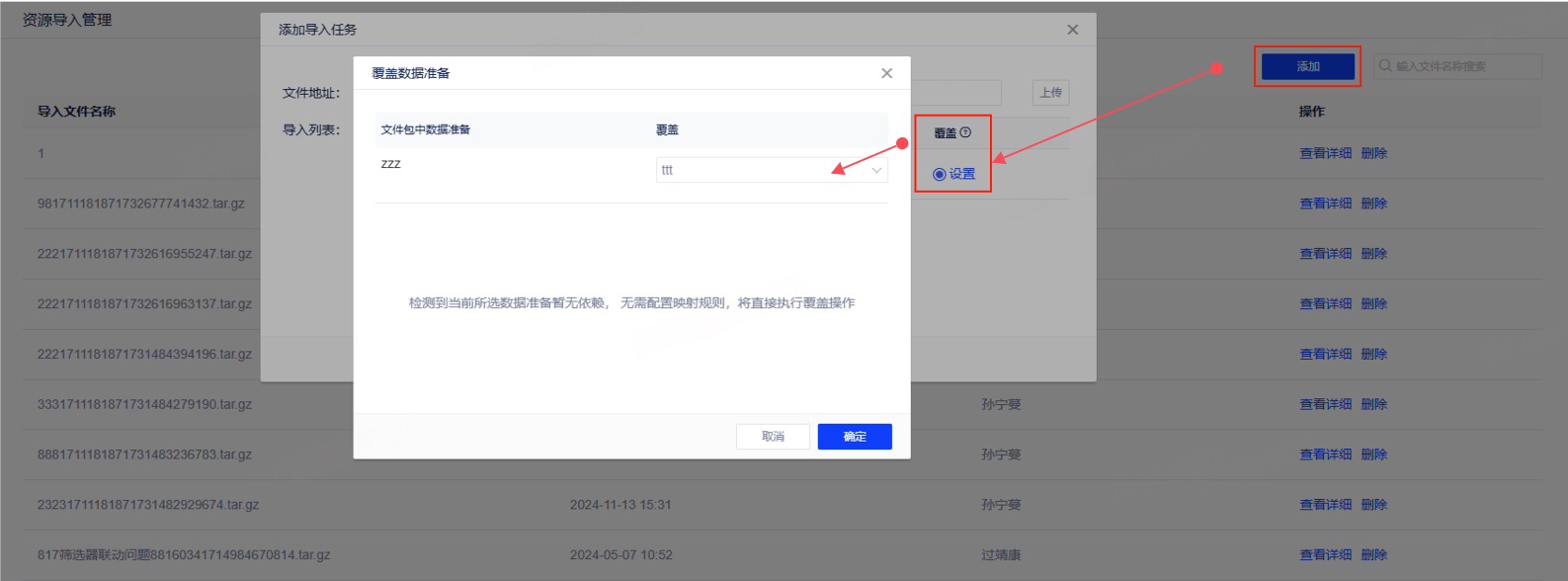Open 查看详细 for 817筛选器联动问题 file
The height and width of the screenshot is (581, 1568).
pos(1325,555)
